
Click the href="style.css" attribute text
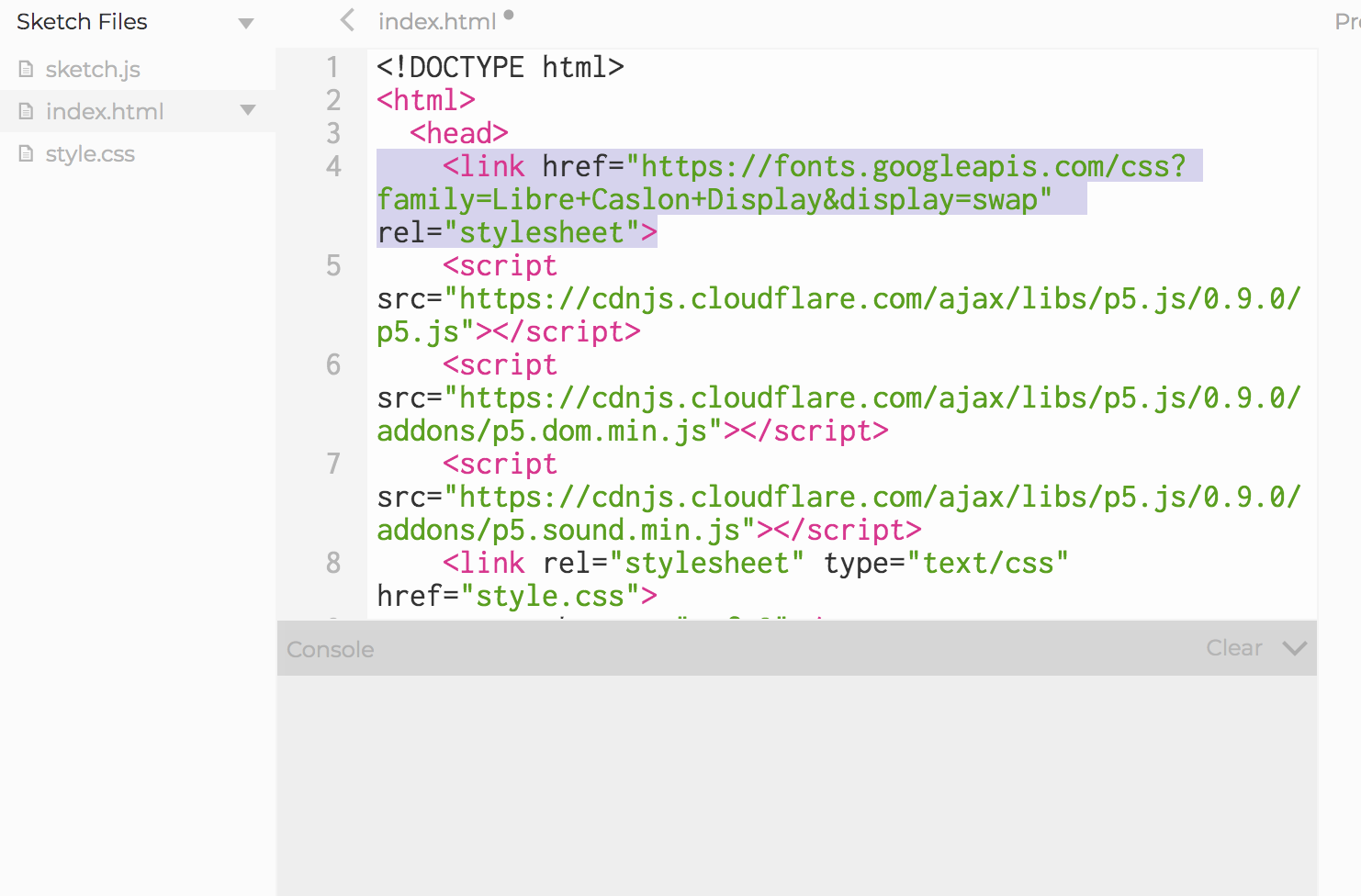pyautogui.click(x=509, y=596)
